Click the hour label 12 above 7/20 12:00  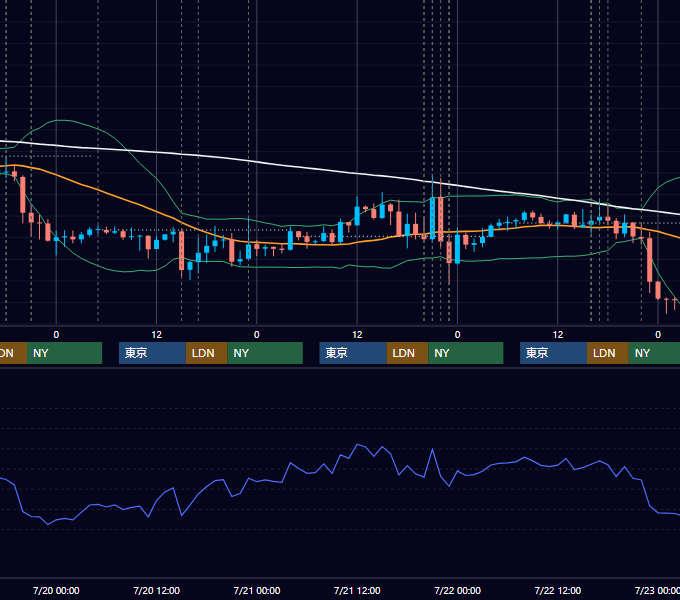point(157,335)
